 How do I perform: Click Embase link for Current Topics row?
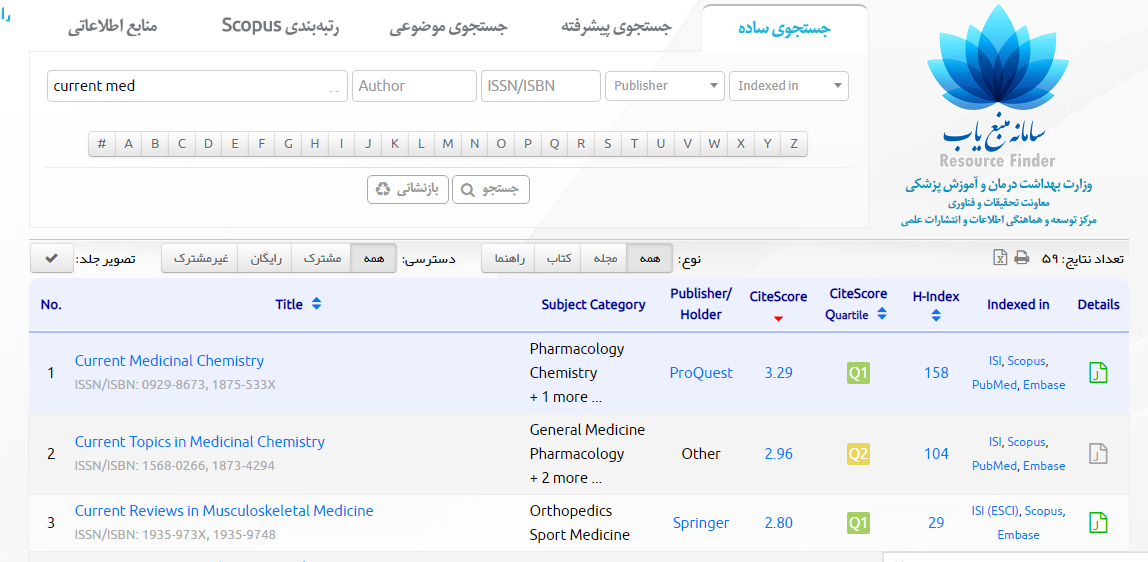coord(1044,465)
